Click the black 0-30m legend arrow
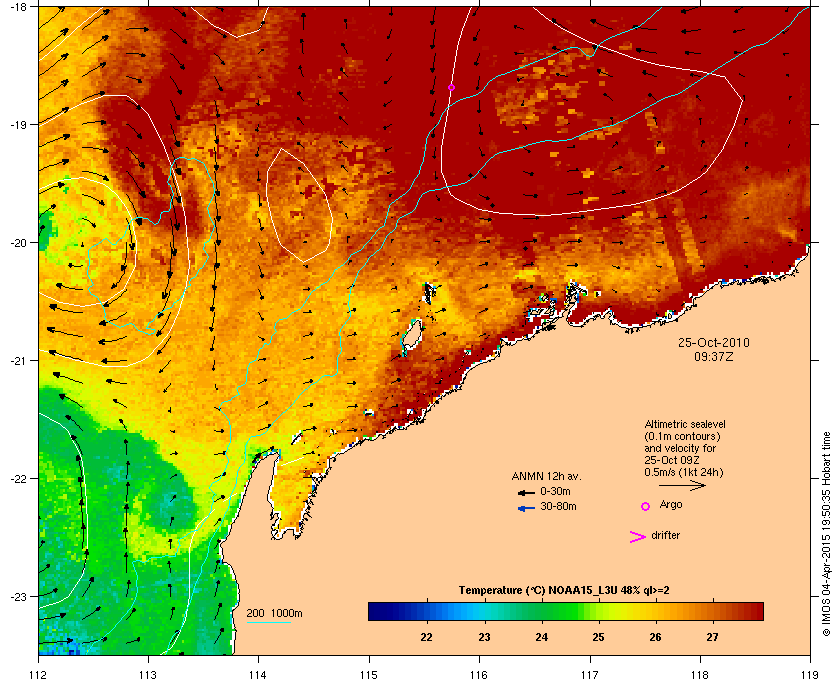 526,492
